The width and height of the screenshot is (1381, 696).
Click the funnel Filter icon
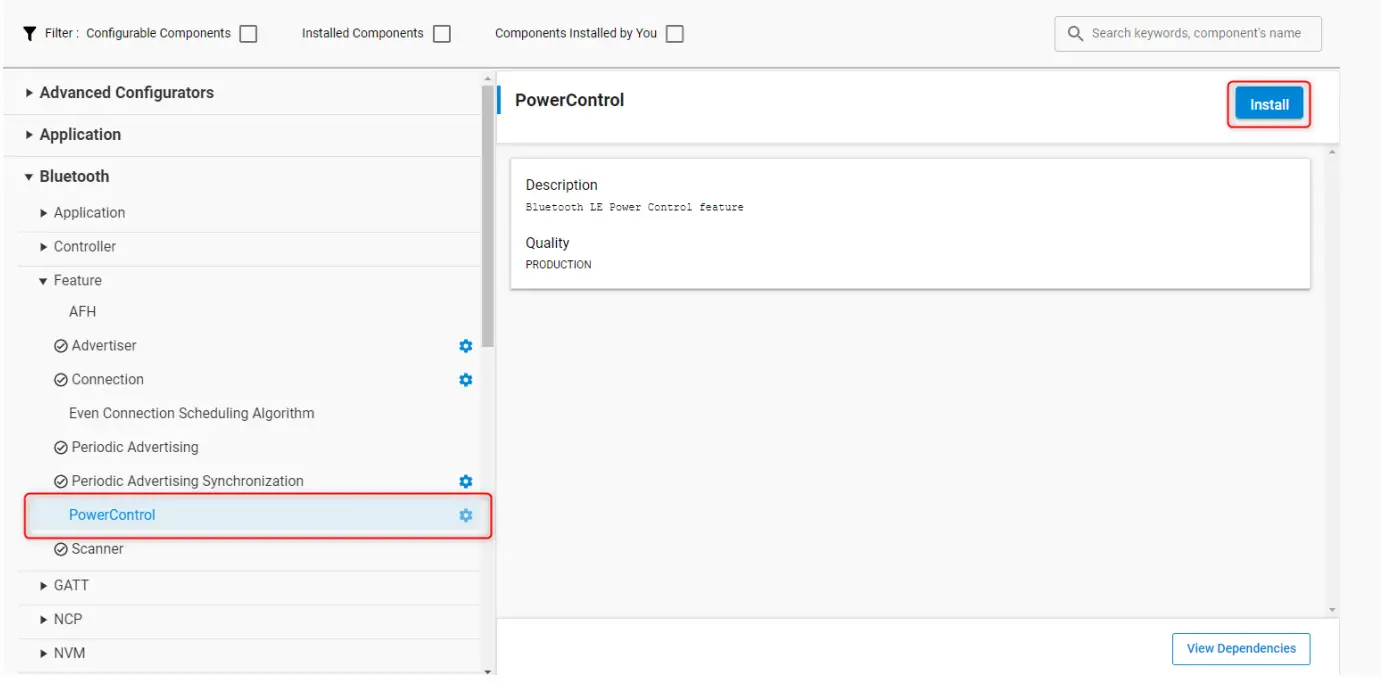pos(29,33)
